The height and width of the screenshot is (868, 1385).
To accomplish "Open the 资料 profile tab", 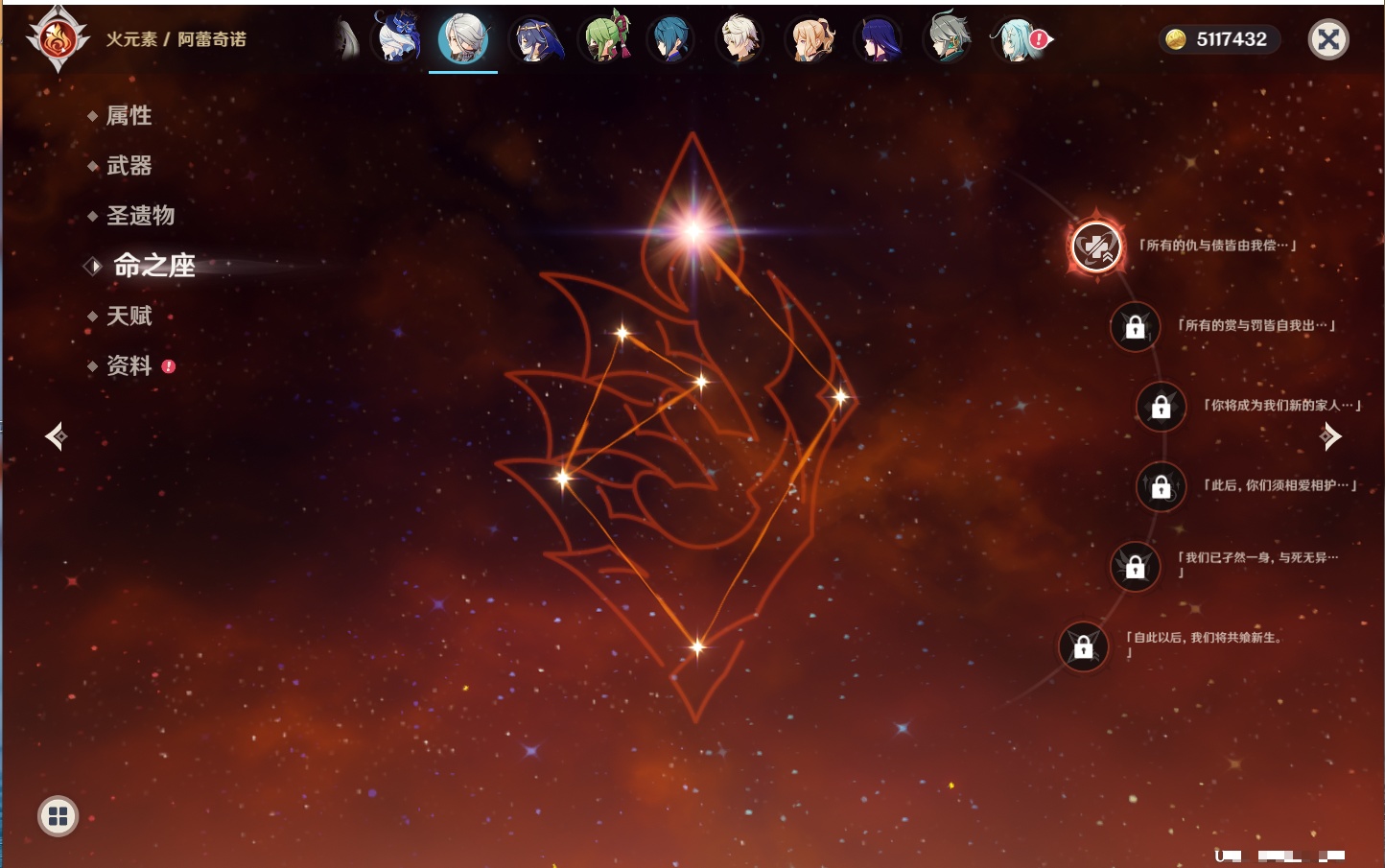I will pyautogui.click(x=129, y=365).
